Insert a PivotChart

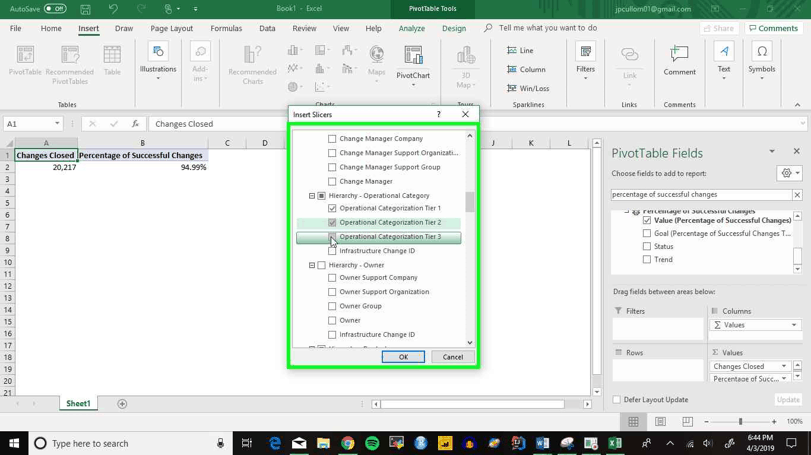[x=413, y=66]
